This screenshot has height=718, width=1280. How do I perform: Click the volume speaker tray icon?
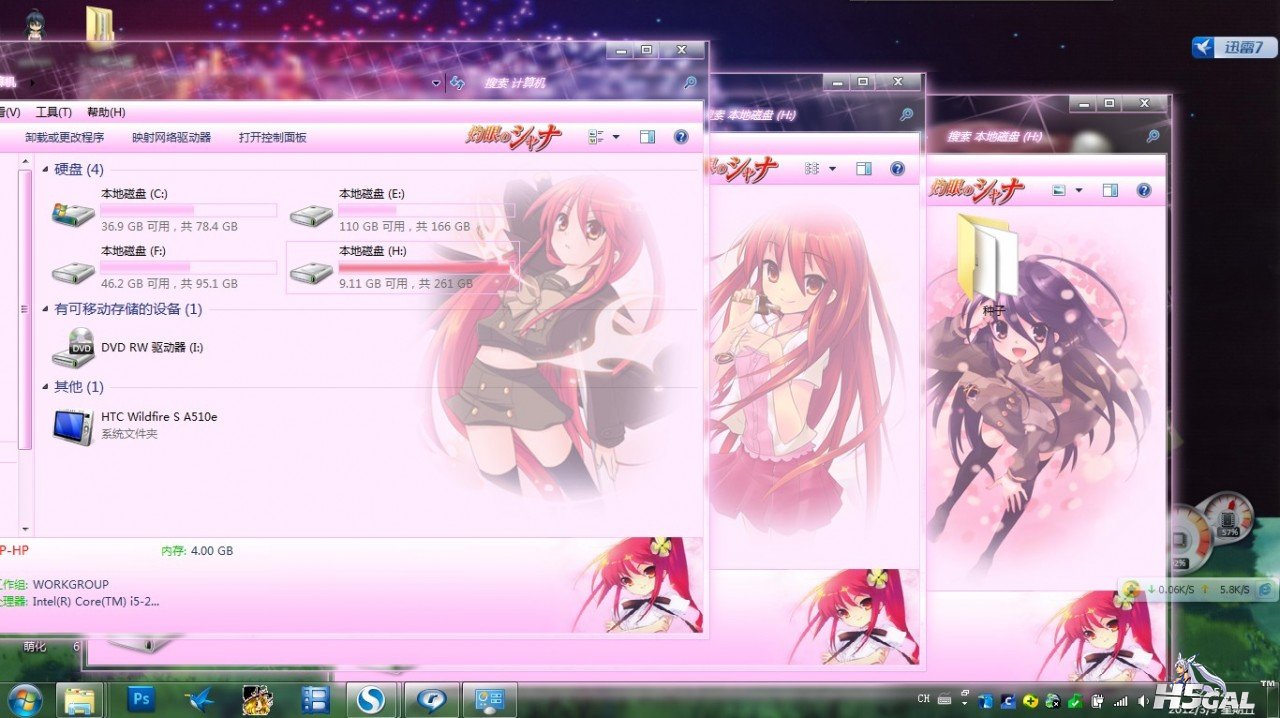(x=1143, y=701)
